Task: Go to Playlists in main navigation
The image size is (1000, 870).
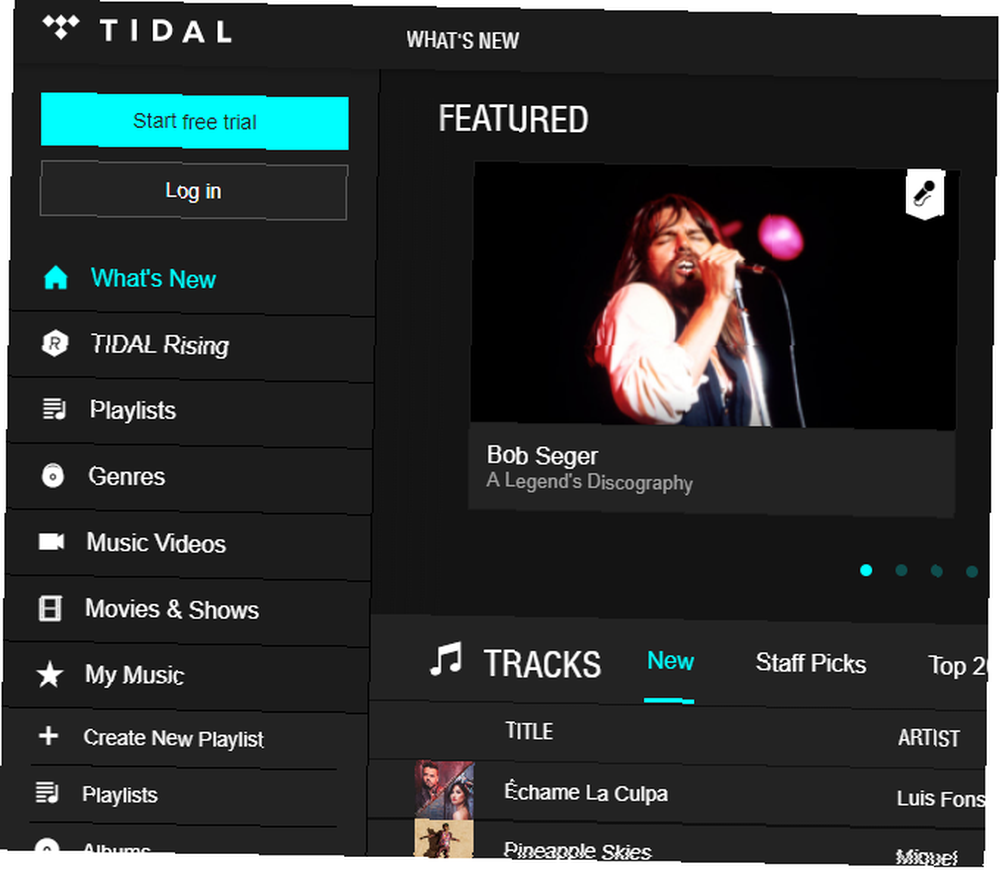Action: (133, 410)
